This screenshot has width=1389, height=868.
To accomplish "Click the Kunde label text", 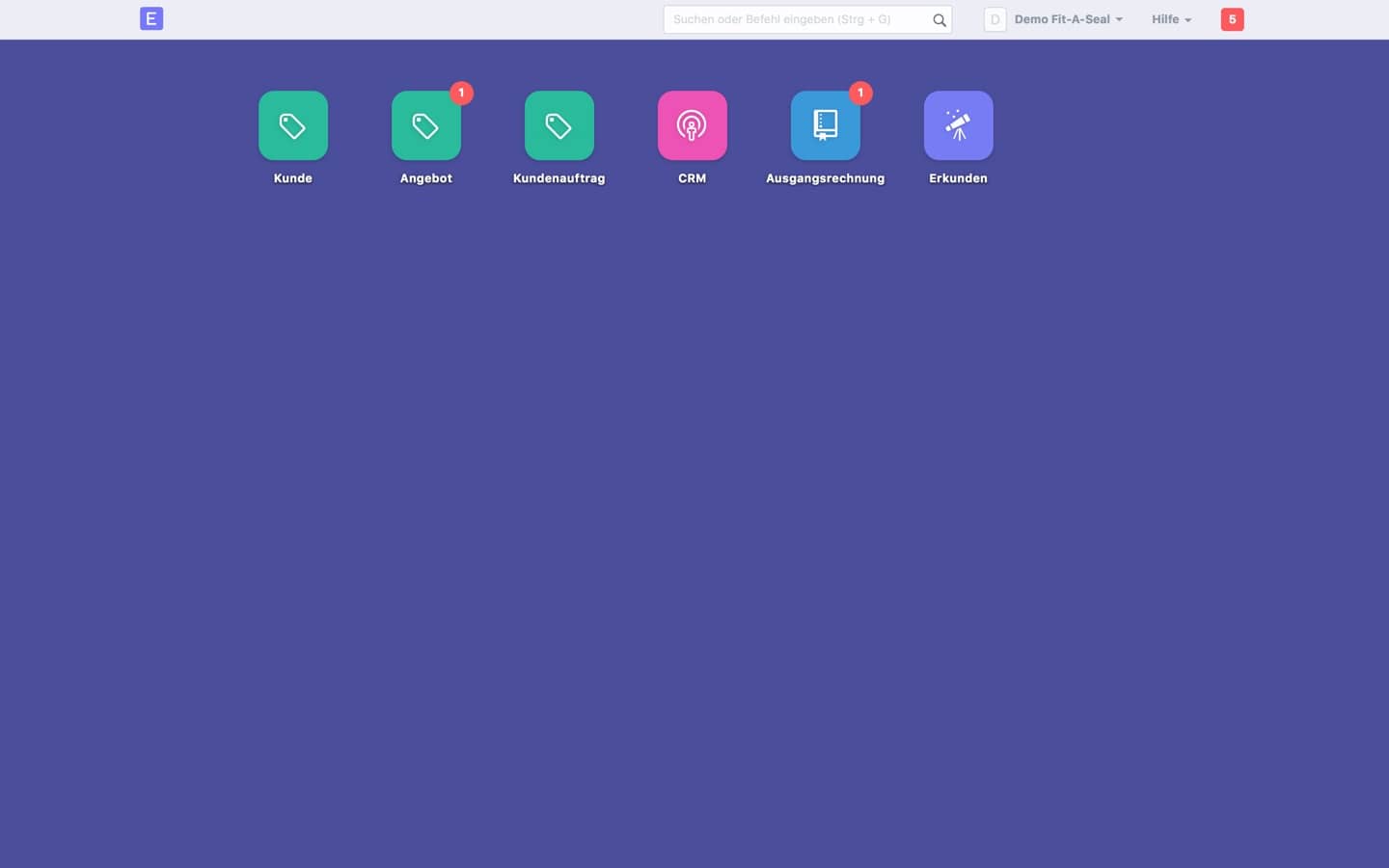I will (293, 178).
